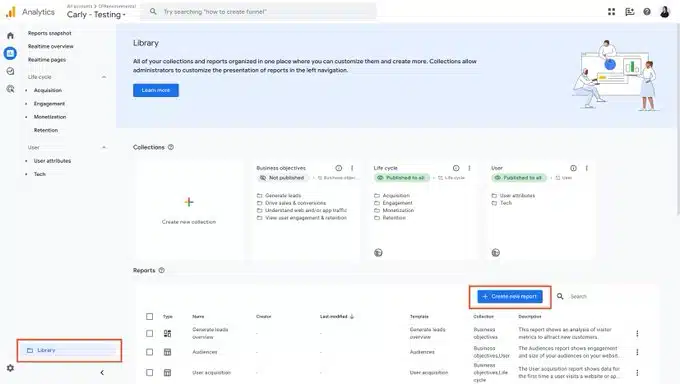This screenshot has width=680, height=384.
Task: Focus the top Analytics search bar
Action: click(x=258, y=12)
